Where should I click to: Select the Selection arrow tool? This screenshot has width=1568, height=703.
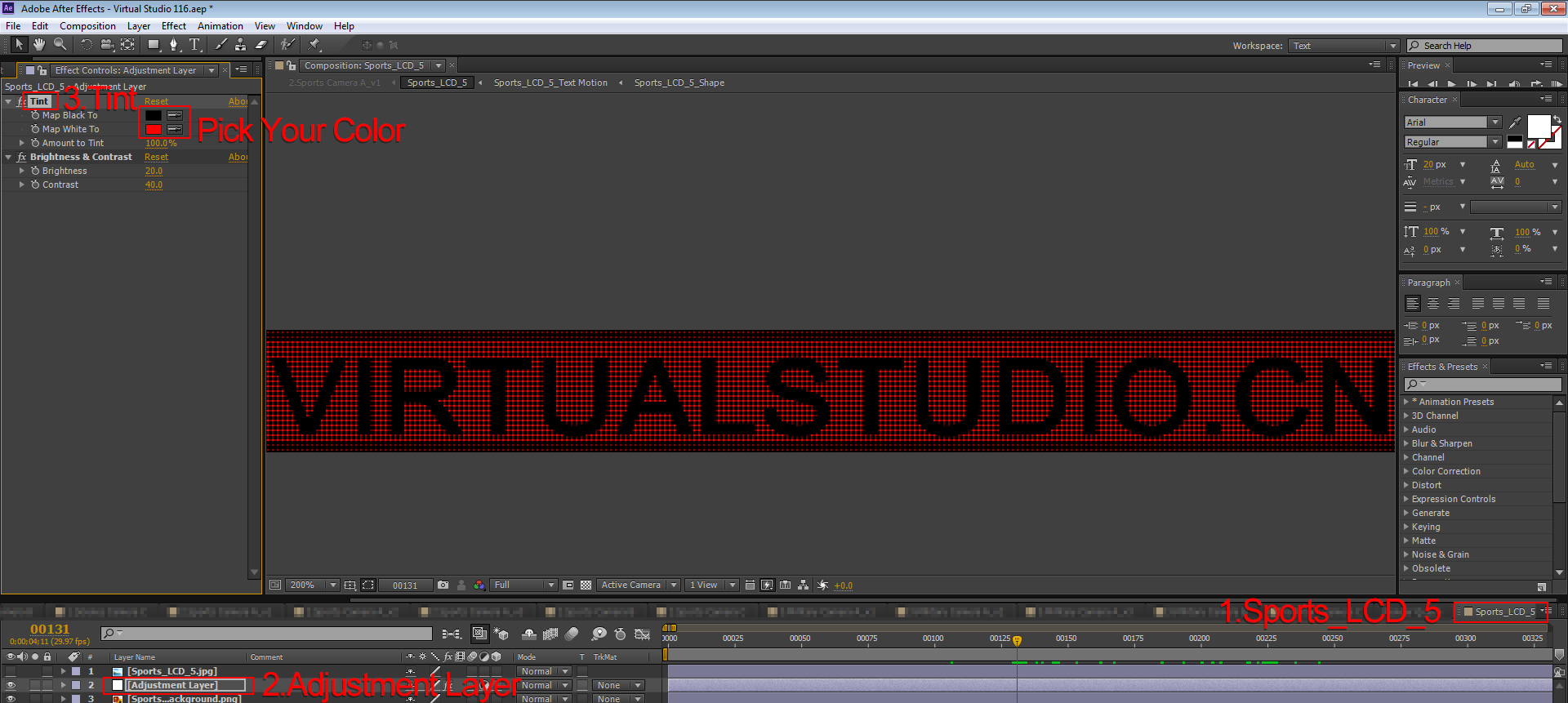tap(19, 44)
